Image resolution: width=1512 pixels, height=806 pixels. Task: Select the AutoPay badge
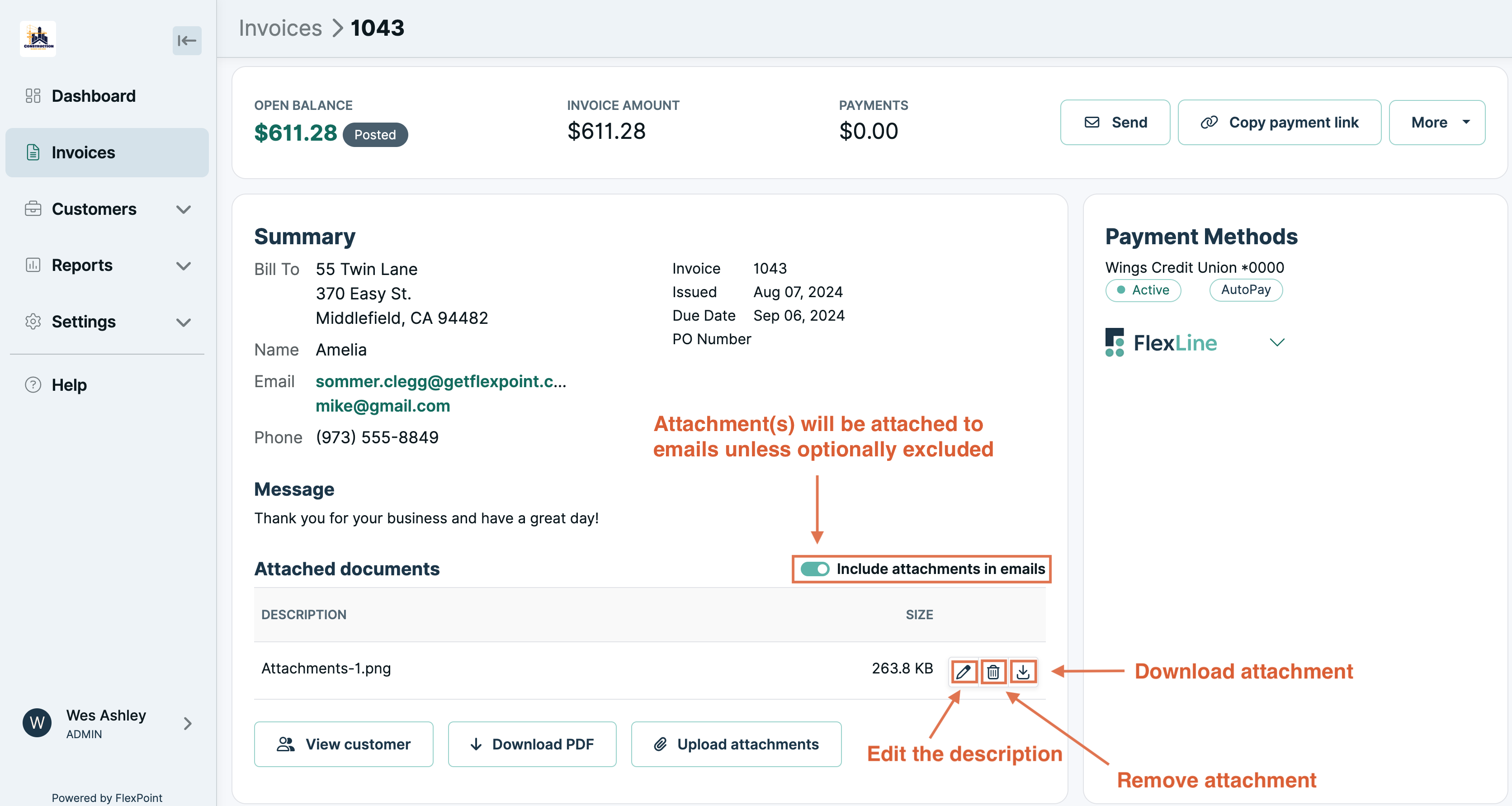pos(1246,289)
